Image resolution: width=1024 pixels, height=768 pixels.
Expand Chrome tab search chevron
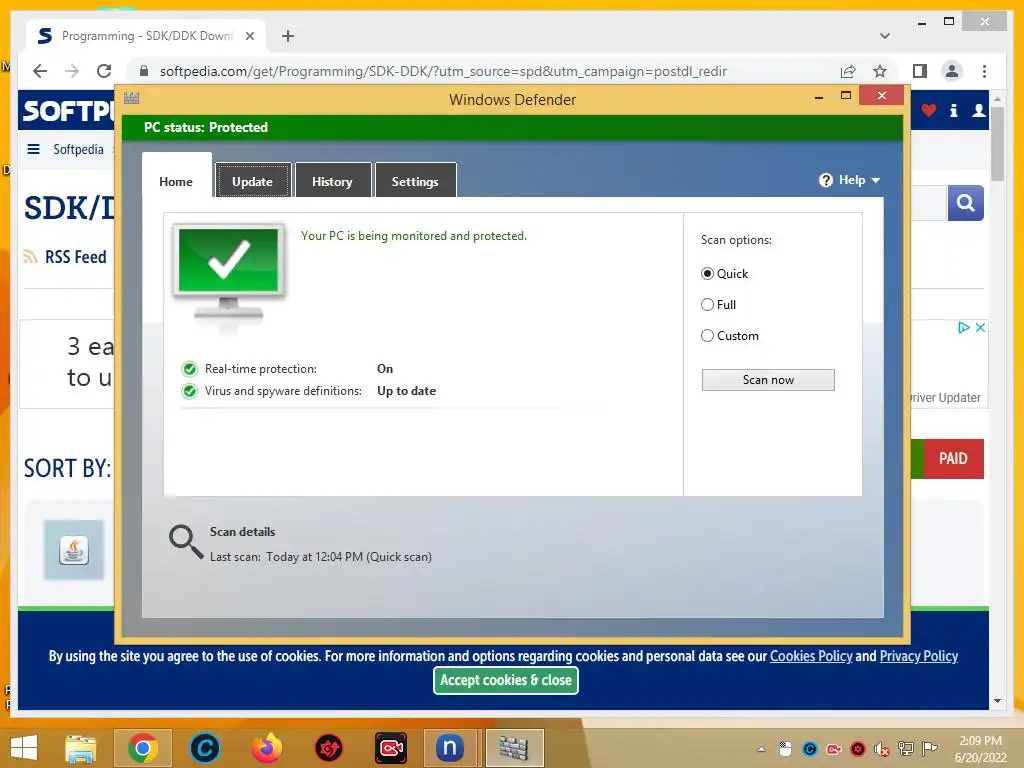[885, 36]
